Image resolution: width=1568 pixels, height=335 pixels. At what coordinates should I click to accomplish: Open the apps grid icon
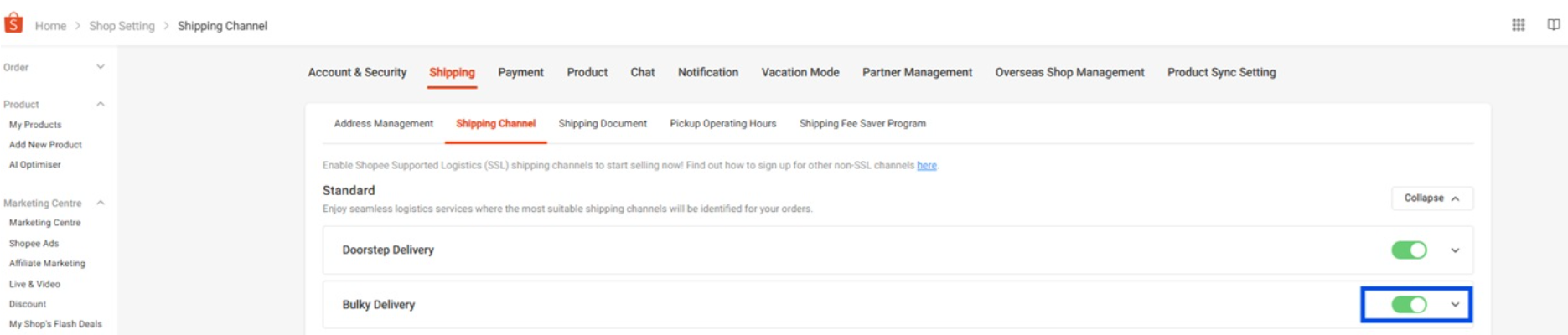(x=1518, y=25)
